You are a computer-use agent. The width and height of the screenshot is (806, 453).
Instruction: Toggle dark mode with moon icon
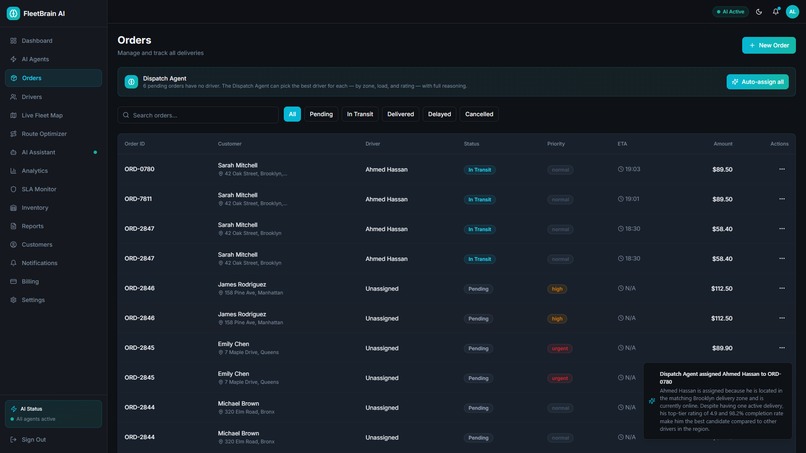(x=759, y=12)
